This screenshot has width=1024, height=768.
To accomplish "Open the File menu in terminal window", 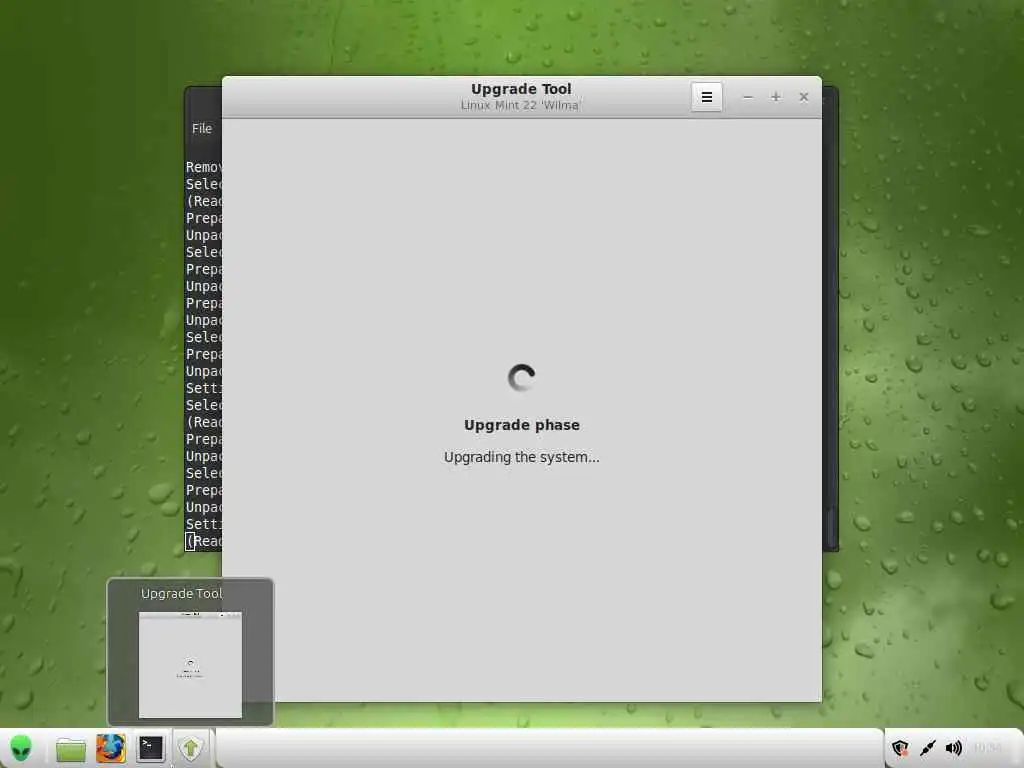I will [x=202, y=129].
